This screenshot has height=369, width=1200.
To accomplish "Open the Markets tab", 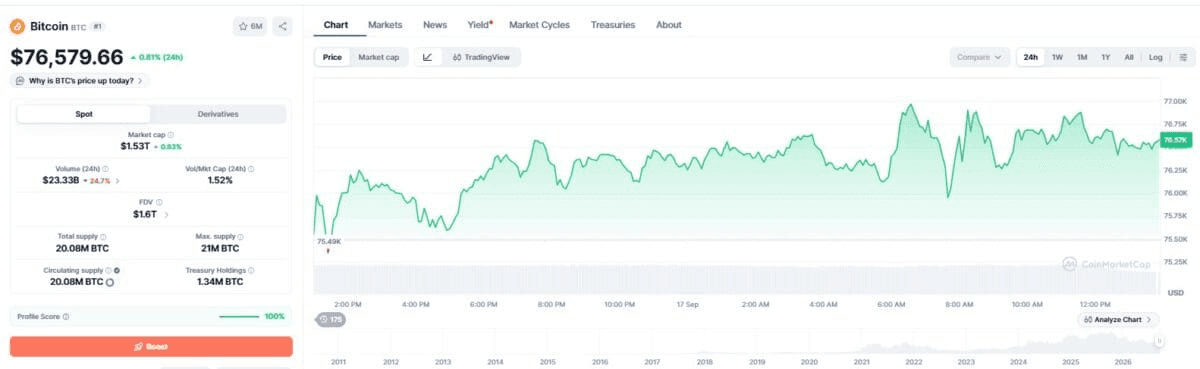I will point(385,25).
